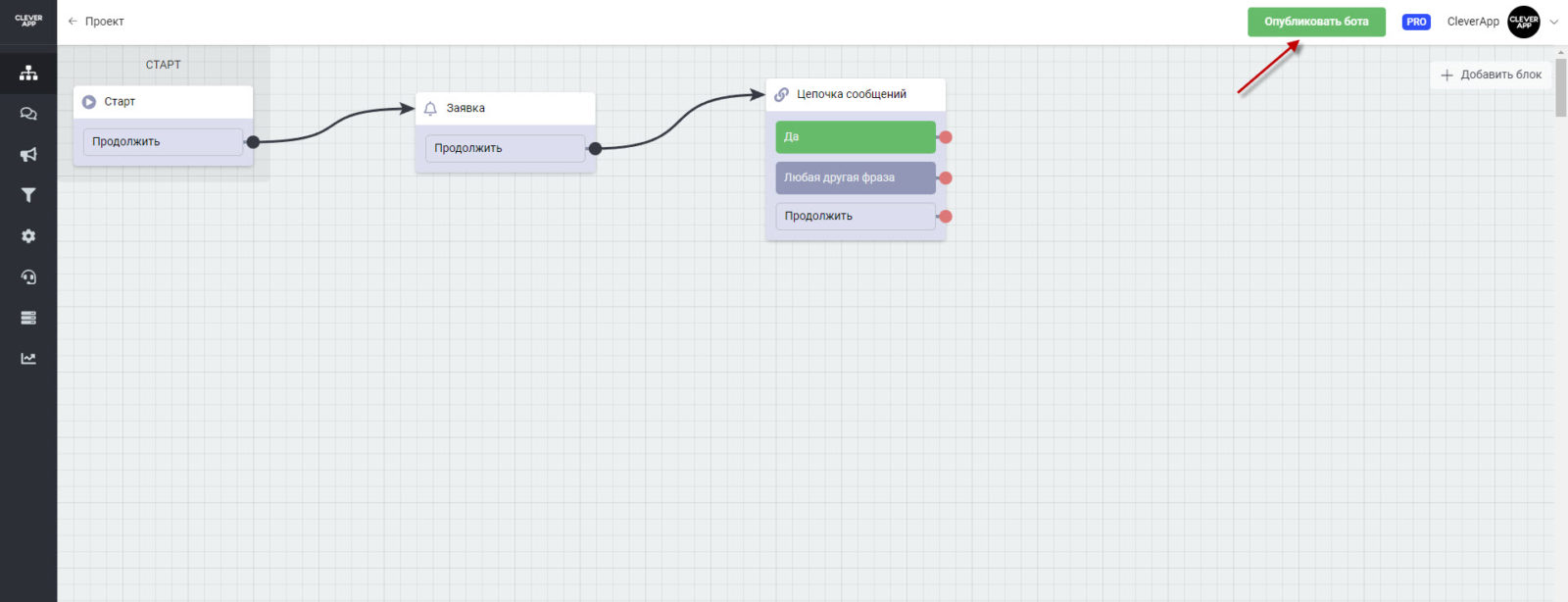The height and width of the screenshot is (602, 1568).
Task: Open the broadcasts megaphone icon
Action: coord(28,155)
